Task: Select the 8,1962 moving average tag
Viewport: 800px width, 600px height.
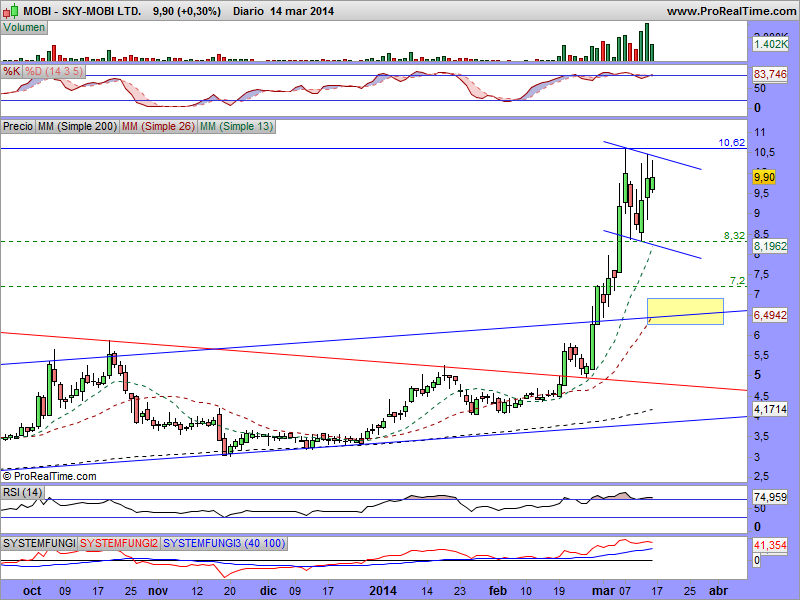Action: (770, 246)
